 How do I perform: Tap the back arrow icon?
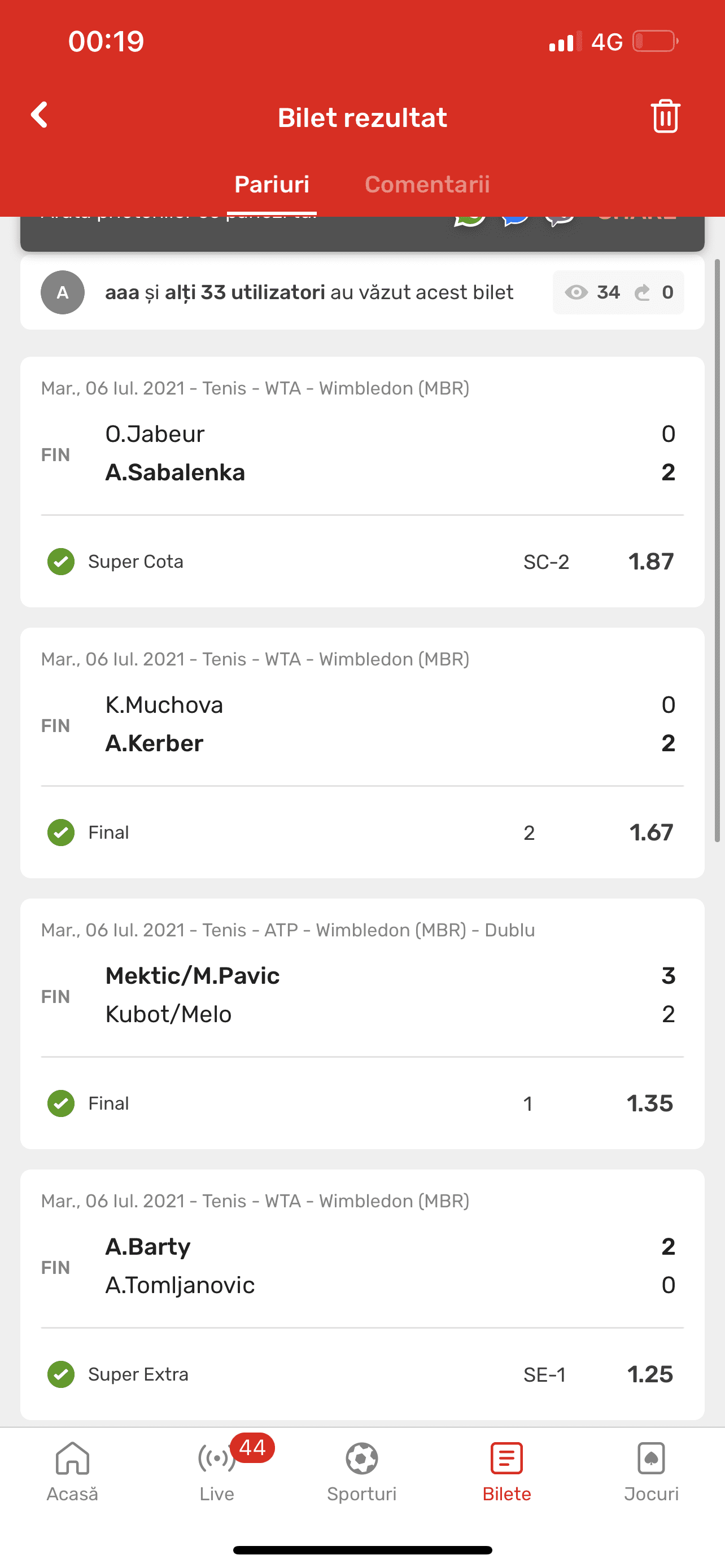40,115
